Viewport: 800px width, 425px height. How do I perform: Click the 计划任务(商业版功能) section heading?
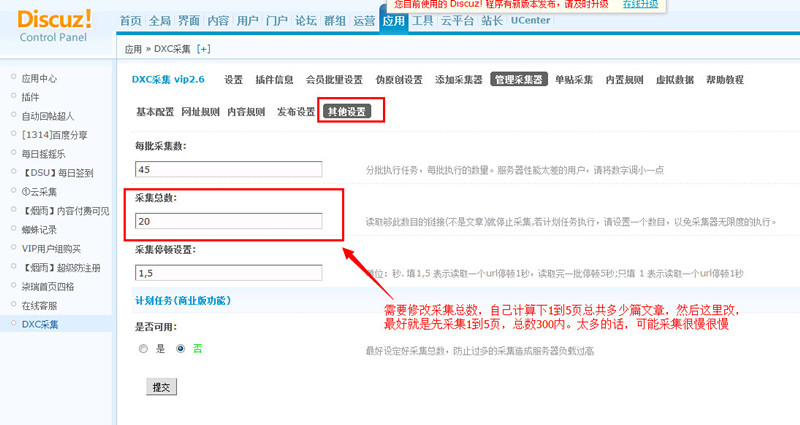coord(183,301)
